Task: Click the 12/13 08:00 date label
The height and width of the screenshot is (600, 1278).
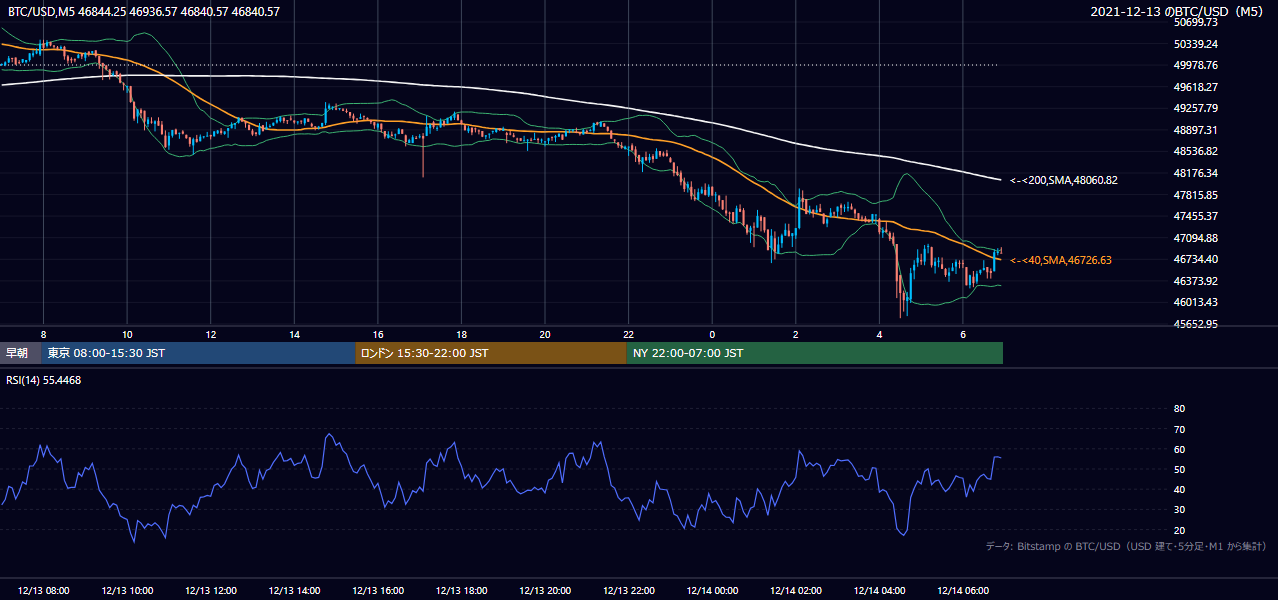Action: [43, 591]
